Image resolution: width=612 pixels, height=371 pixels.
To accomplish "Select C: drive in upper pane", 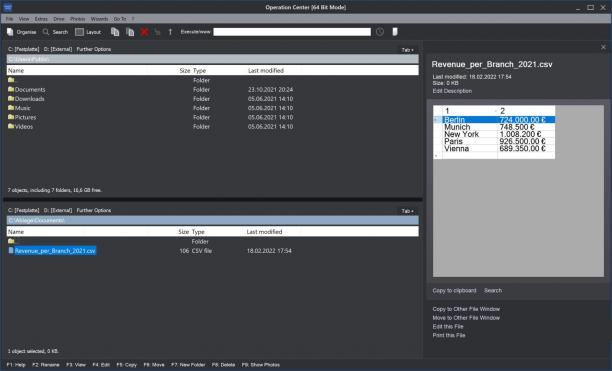I will pos(23,49).
